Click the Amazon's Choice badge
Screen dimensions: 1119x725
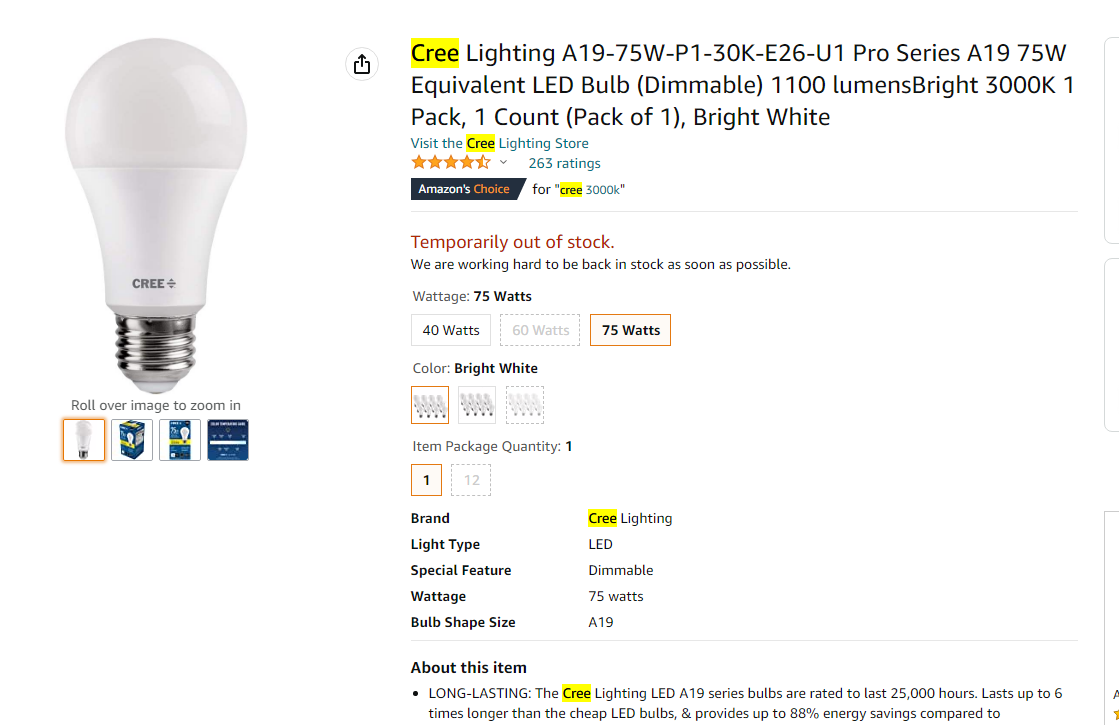(466, 189)
